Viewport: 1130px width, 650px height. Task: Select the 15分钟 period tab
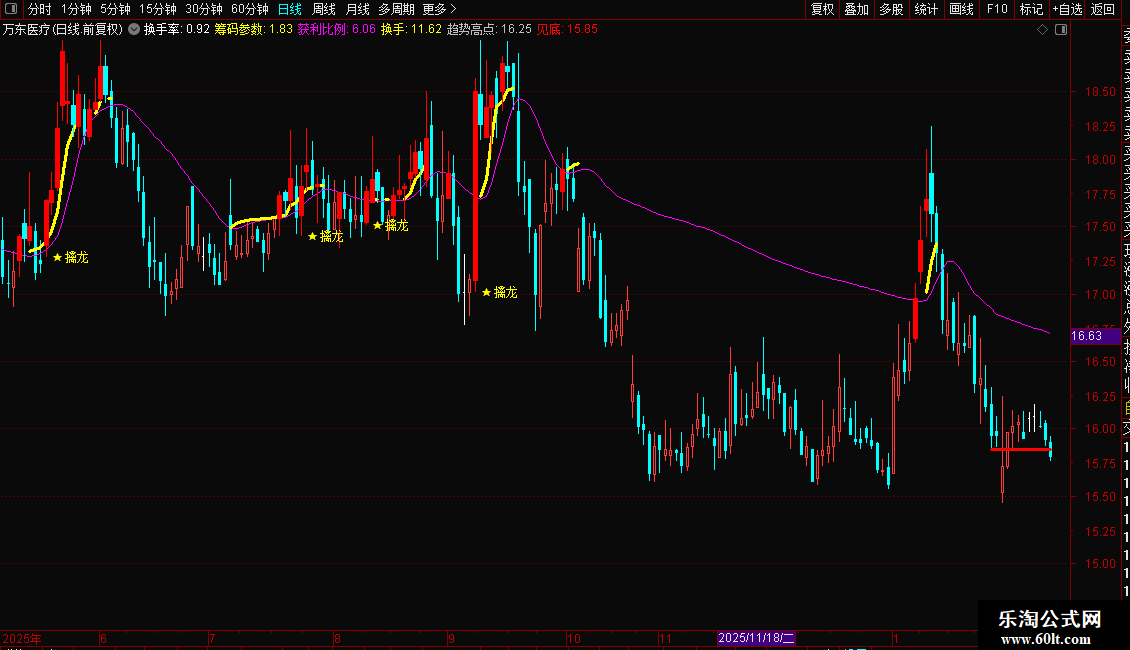click(158, 9)
